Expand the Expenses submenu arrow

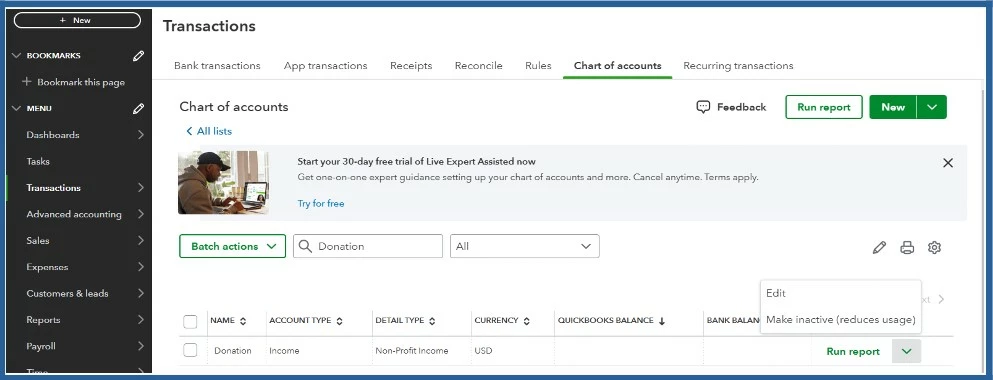pos(141,267)
